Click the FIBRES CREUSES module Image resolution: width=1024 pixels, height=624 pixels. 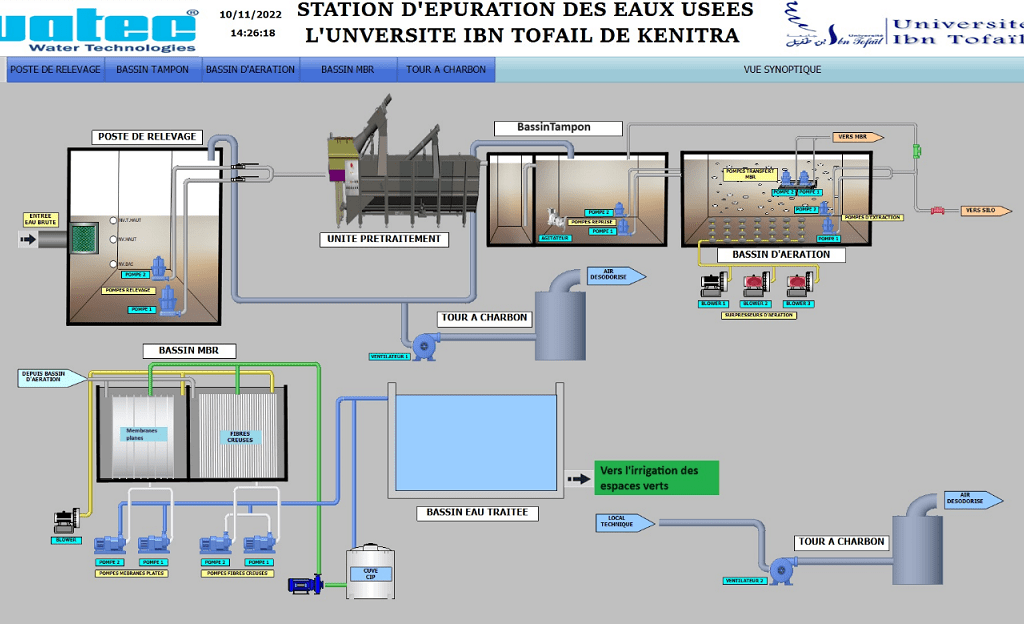point(238,436)
